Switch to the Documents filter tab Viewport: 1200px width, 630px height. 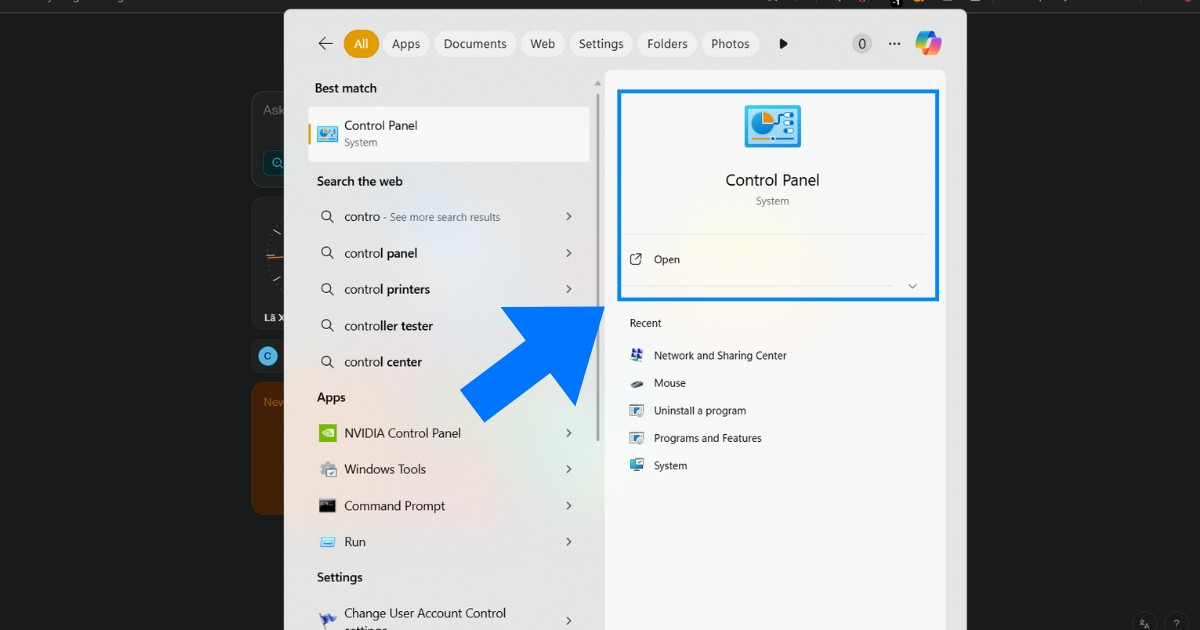pos(474,43)
